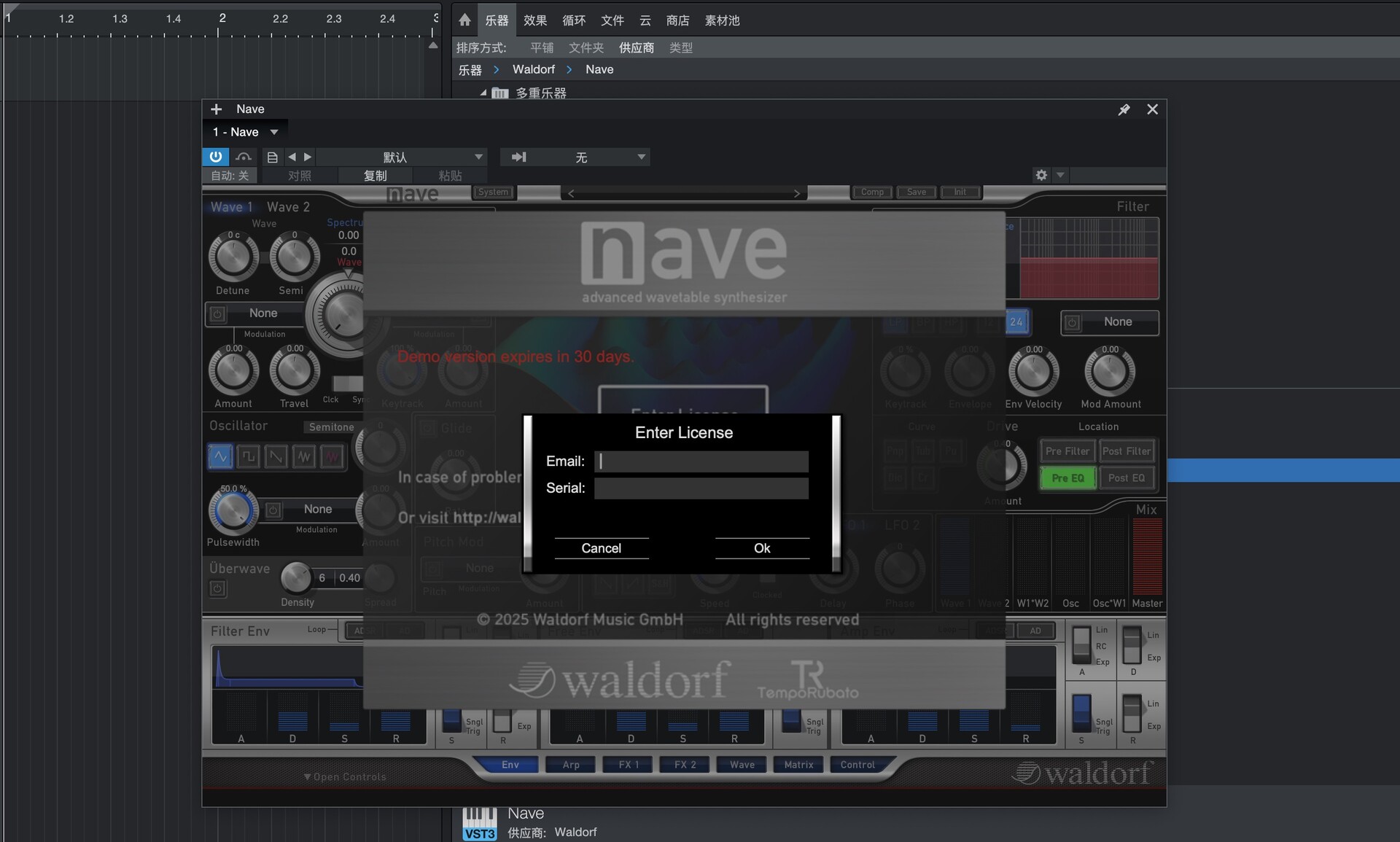Screen dimensions: 1400x842
Task: Switch to the 效果 browser tab
Action: coord(535,20)
